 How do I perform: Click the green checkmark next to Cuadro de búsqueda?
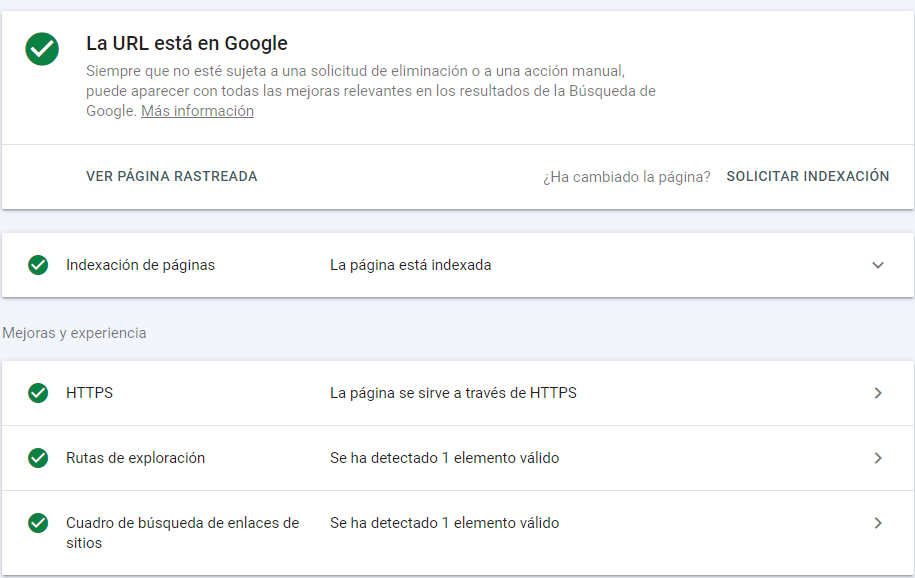(38, 523)
